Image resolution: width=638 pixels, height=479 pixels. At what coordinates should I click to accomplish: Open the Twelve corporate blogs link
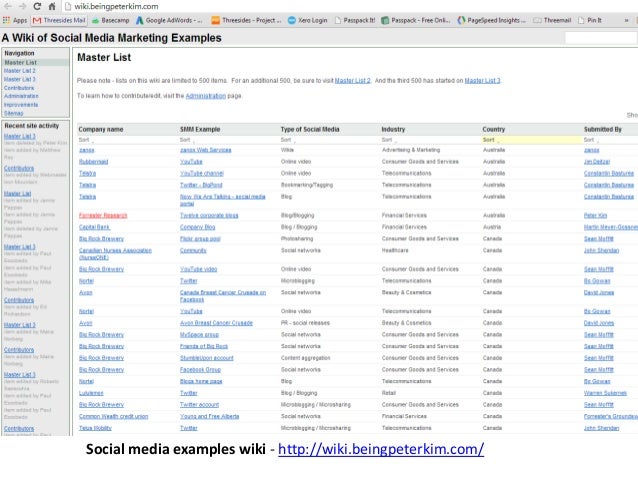tap(209, 216)
